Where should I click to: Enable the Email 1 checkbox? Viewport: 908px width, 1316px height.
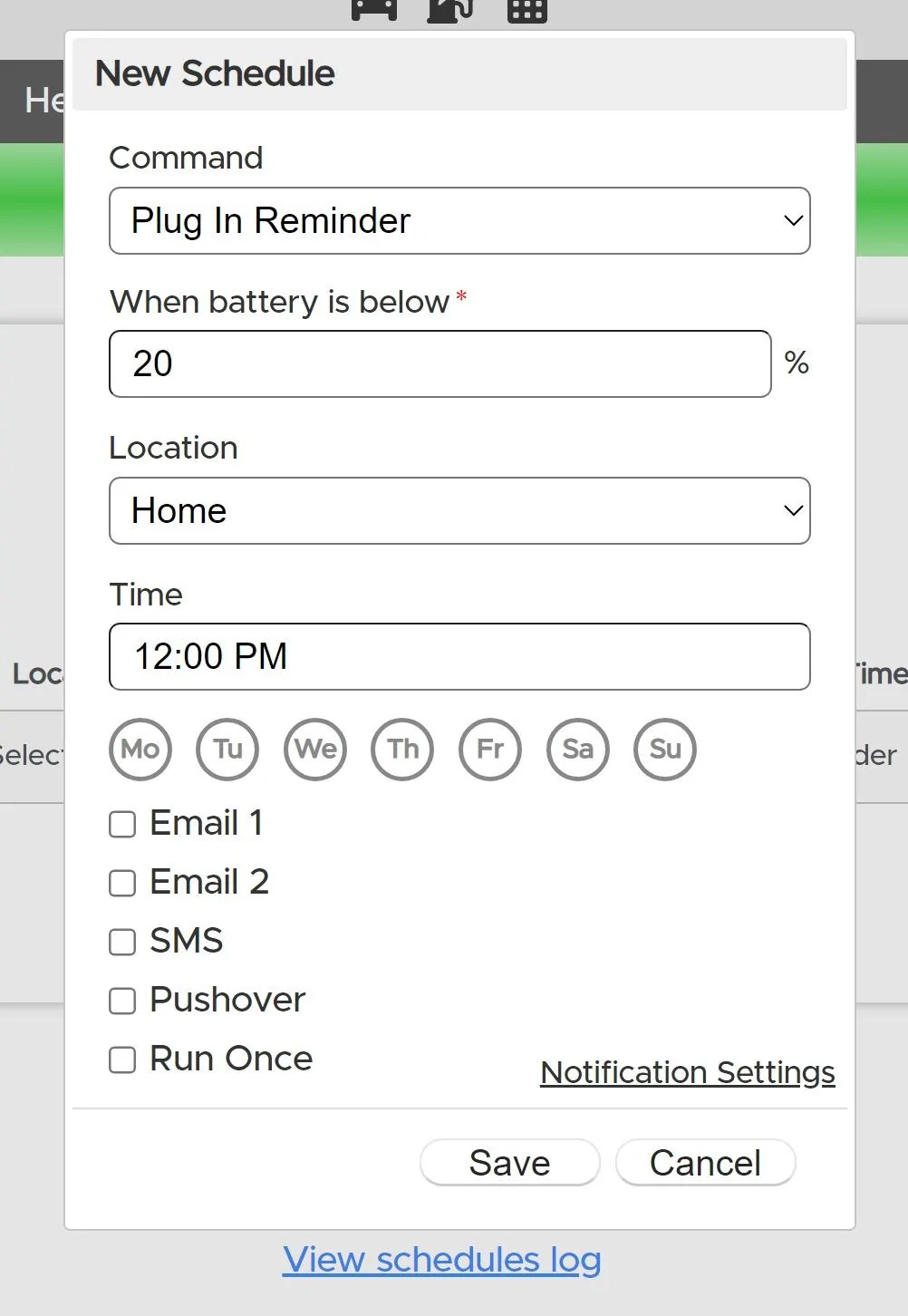122,824
